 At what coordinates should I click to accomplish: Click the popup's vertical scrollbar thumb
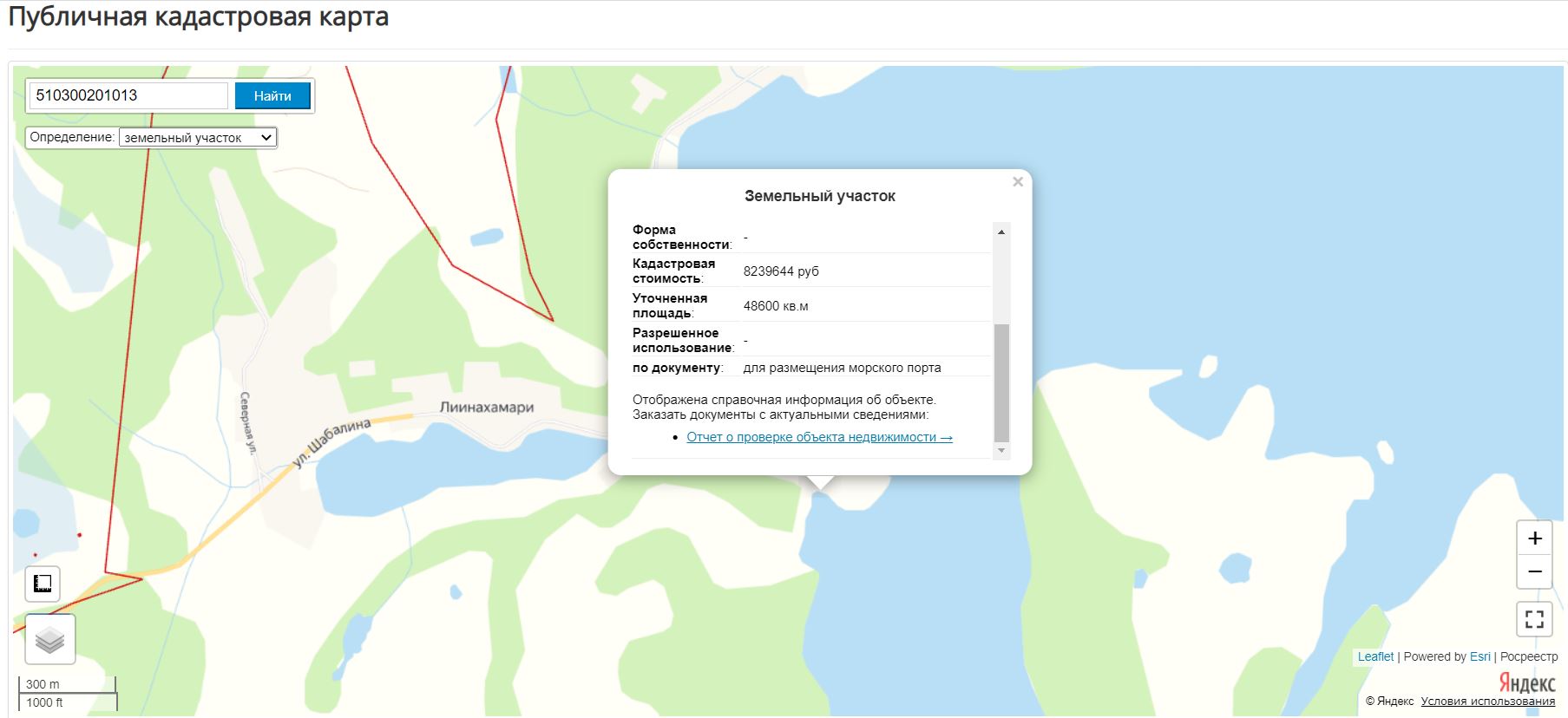click(x=1001, y=382)
